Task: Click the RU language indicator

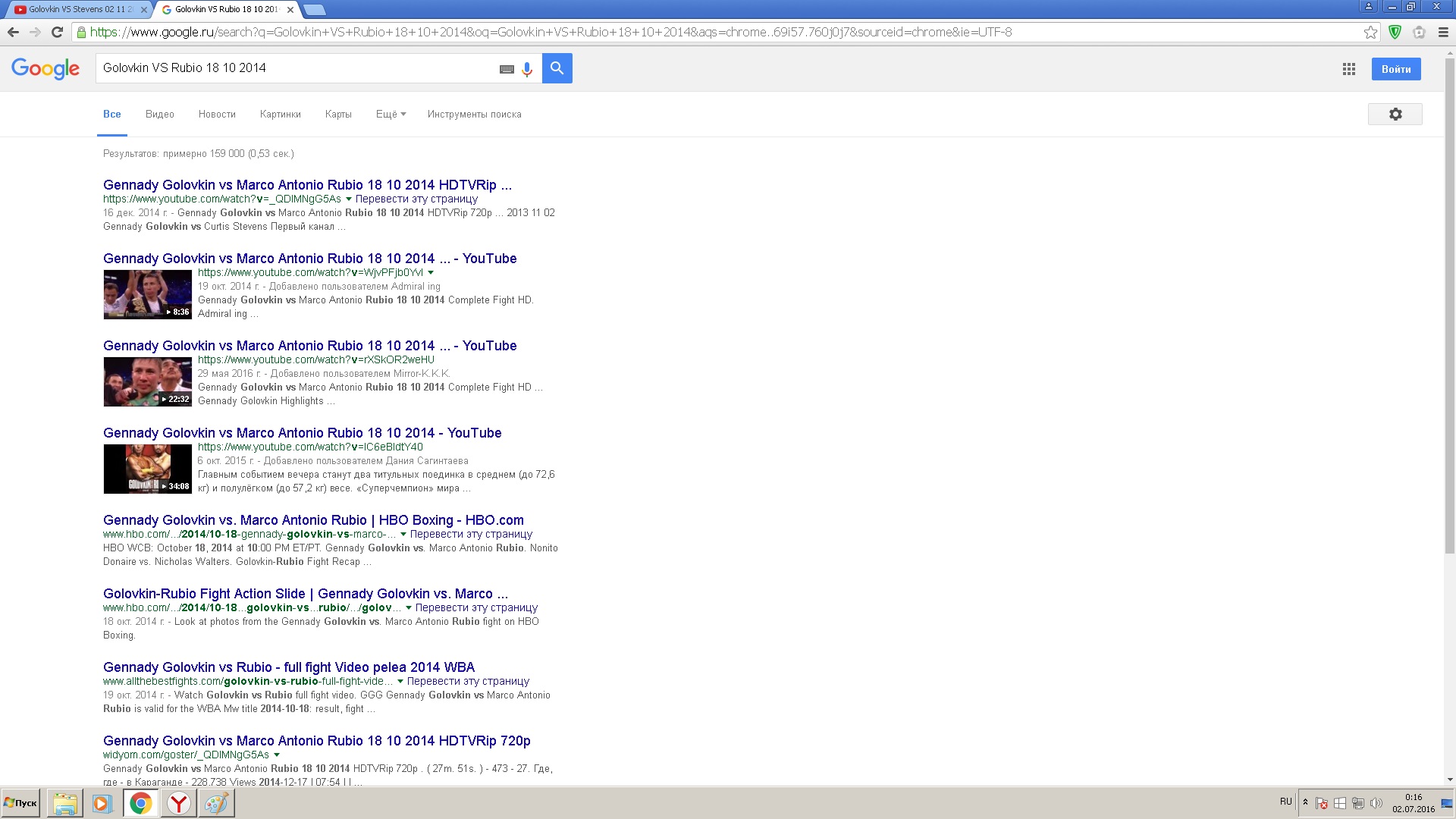Action: (x=1286, y=802)
